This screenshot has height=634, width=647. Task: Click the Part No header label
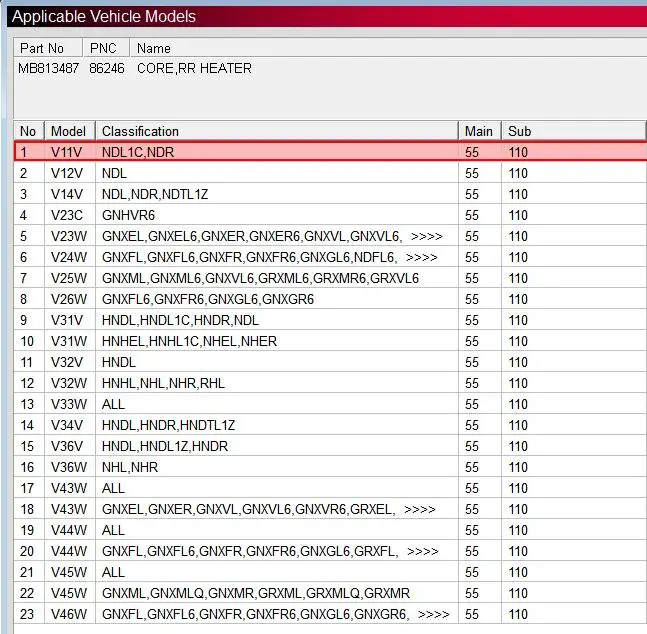pyautogui.click(x=42, y=48)
